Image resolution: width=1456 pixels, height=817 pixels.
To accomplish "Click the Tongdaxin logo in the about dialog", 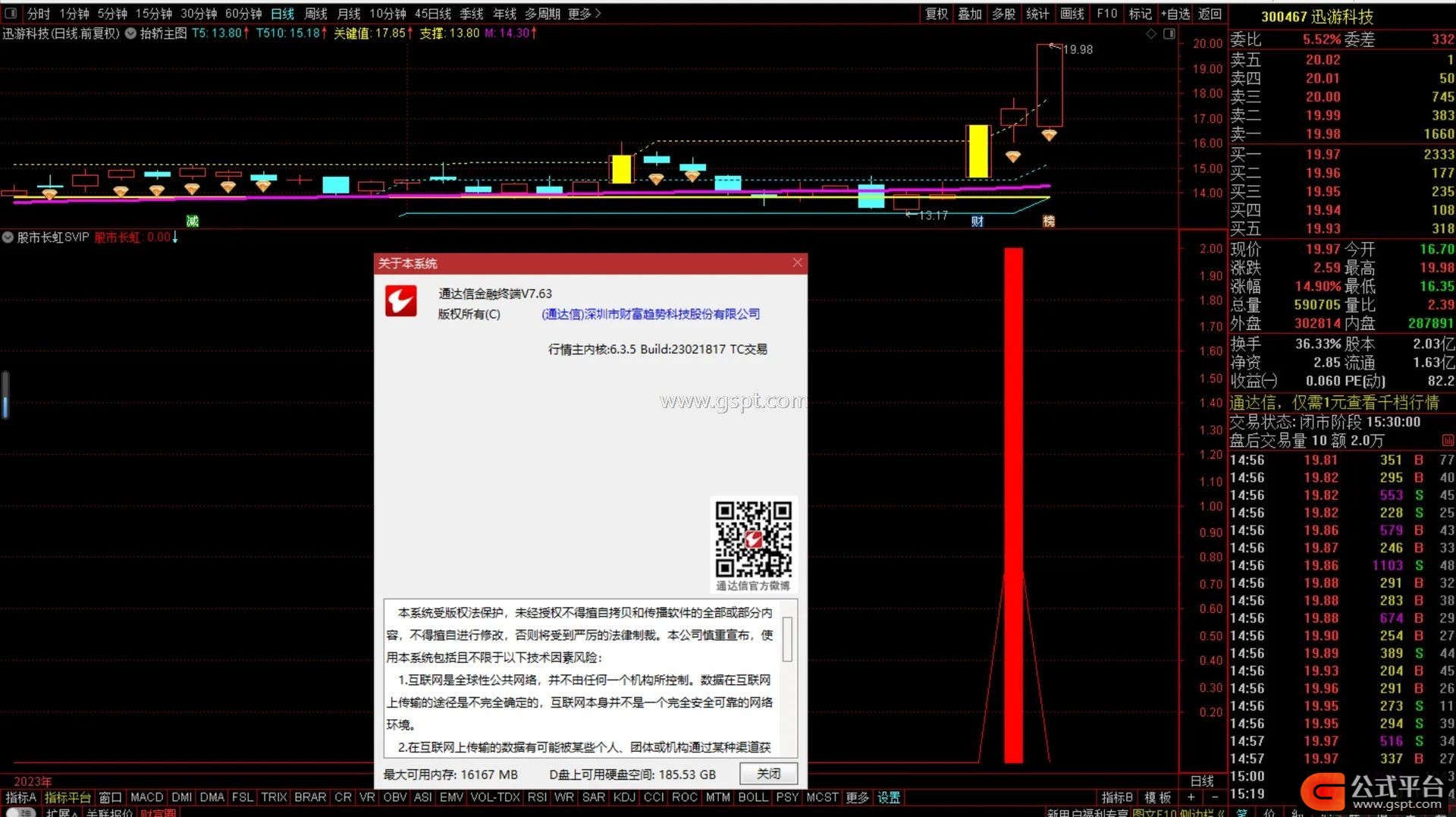I will [x=400, y=301].
